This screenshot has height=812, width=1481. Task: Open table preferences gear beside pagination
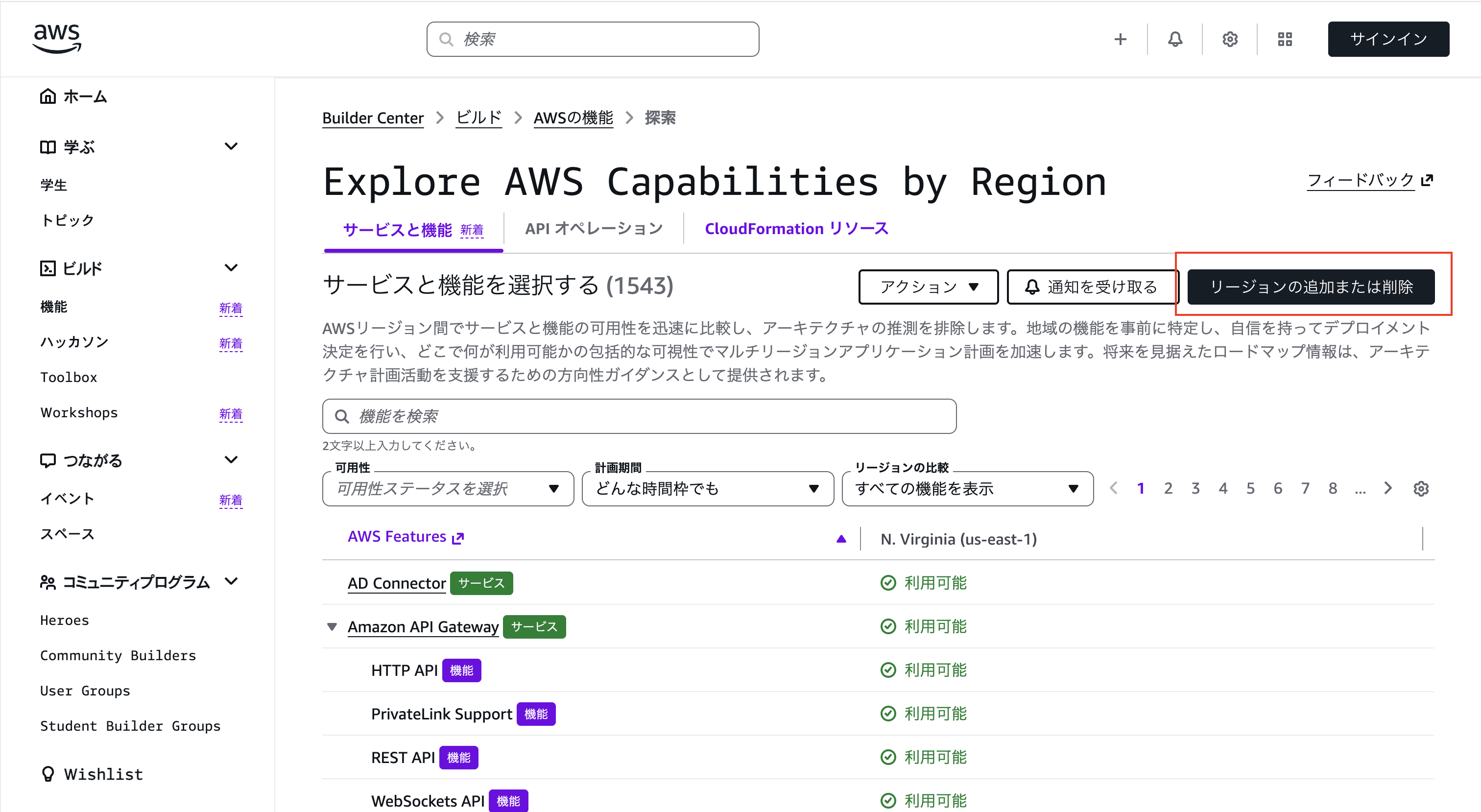pyautogui.click(x=1421, y=488)
